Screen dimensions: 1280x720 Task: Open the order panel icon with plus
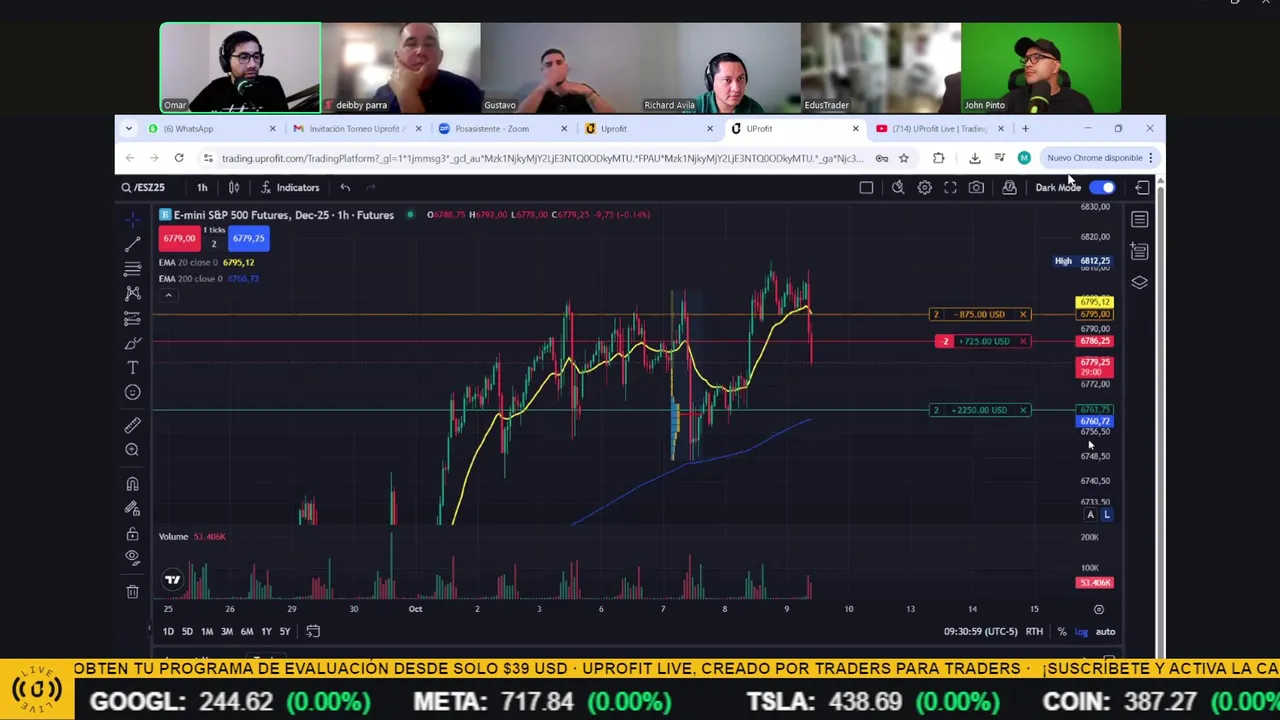point(1139,251)
